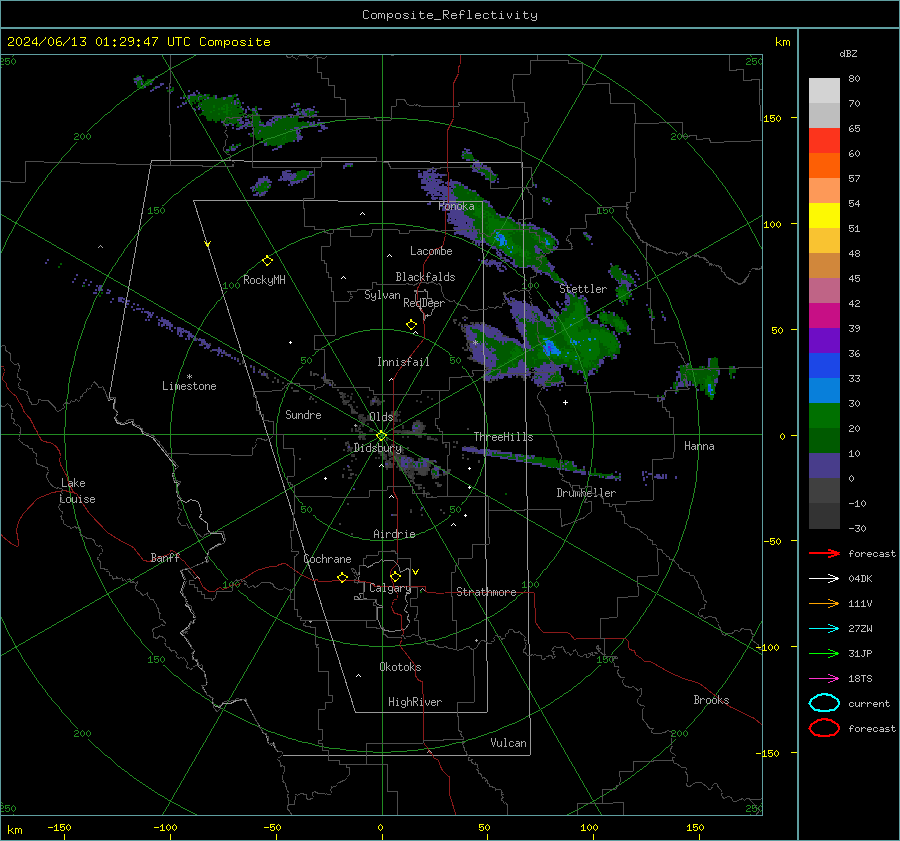The width and height of the screenshot is (900, 841).
Task: Click the Cochrane town label
Action: click(327, 559)
